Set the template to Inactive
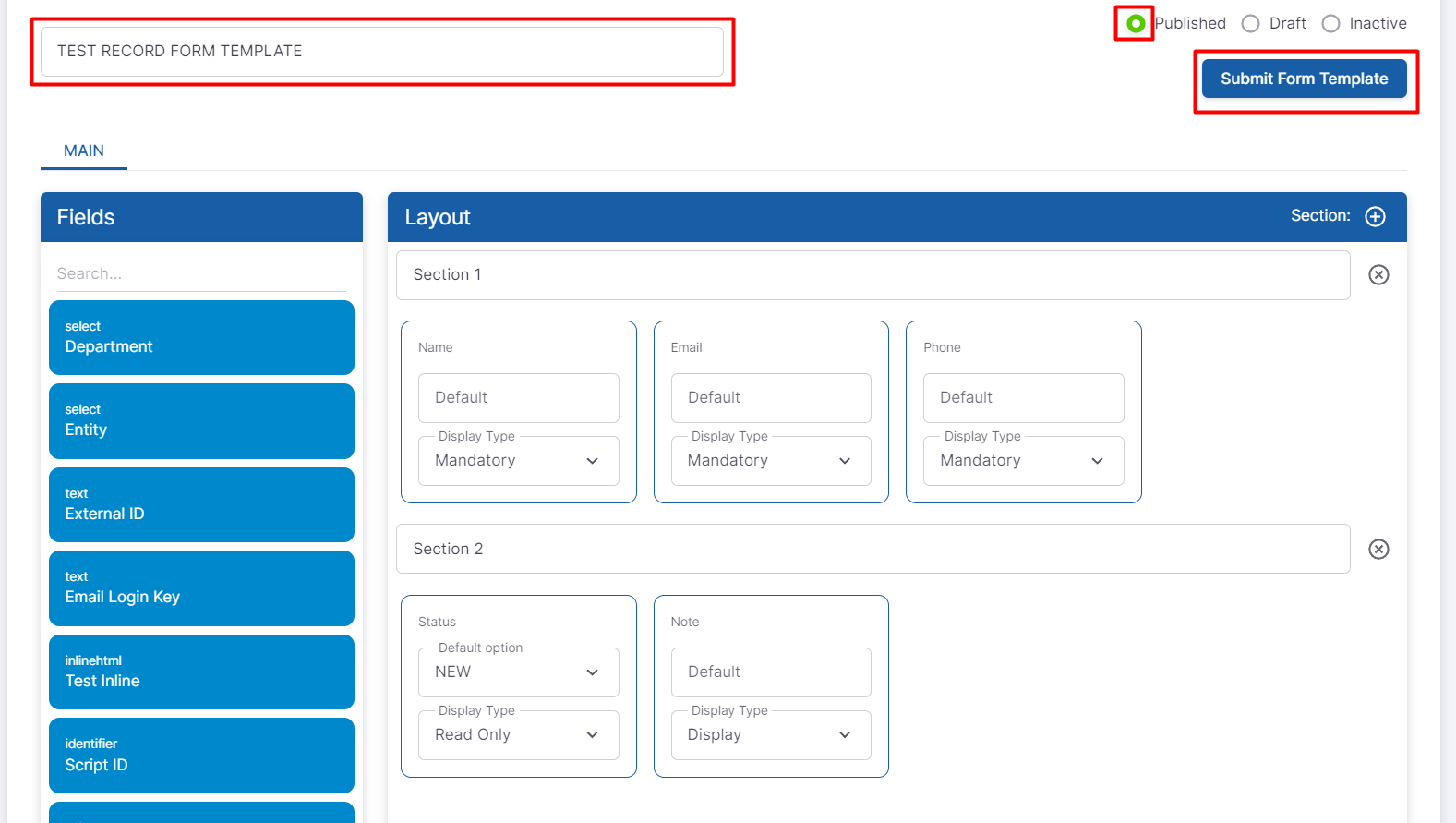1456x823 pixels. (1330, 24)
